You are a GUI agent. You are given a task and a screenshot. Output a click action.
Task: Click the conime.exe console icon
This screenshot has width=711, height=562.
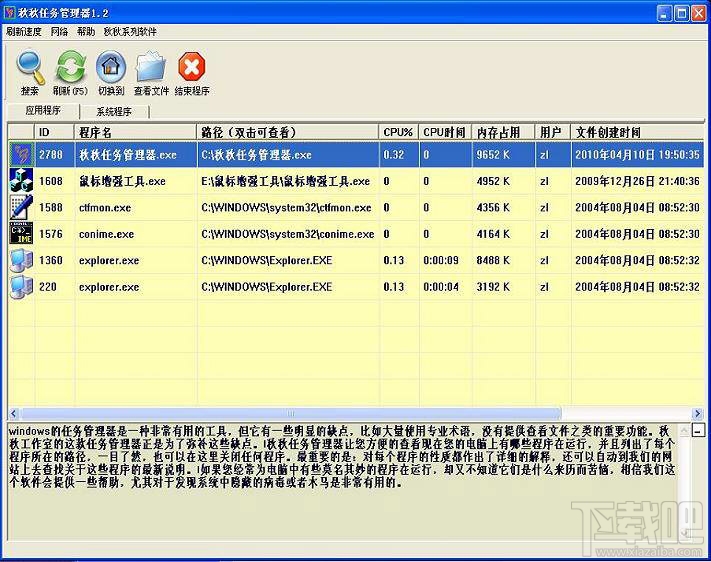21,234
